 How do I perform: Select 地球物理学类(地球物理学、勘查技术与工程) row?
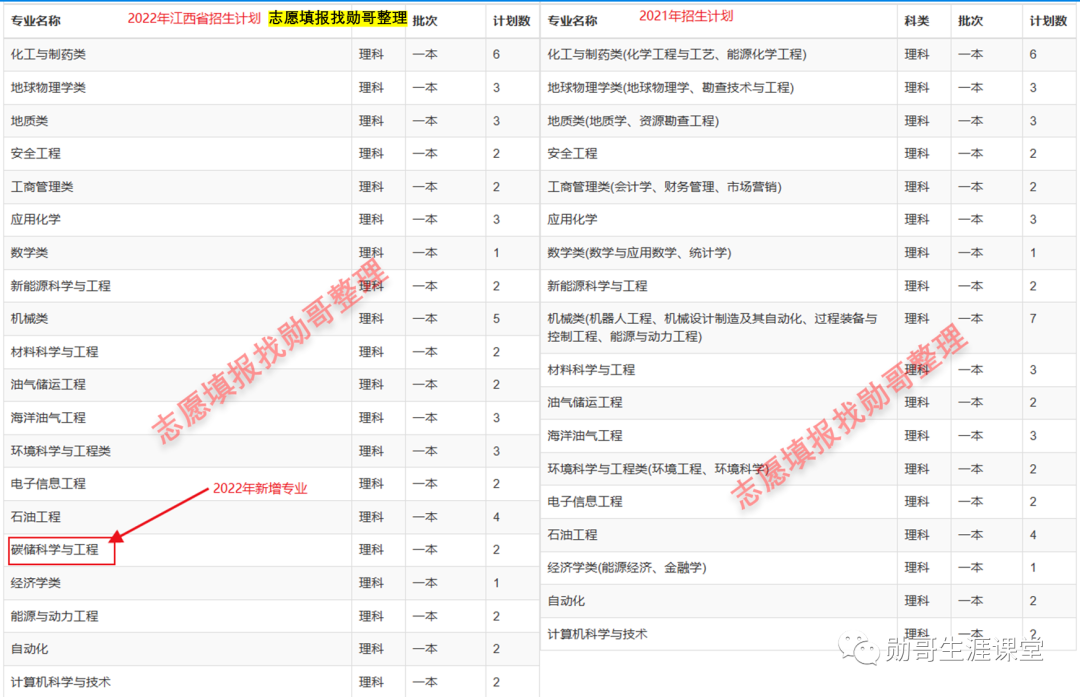(809, 87)
